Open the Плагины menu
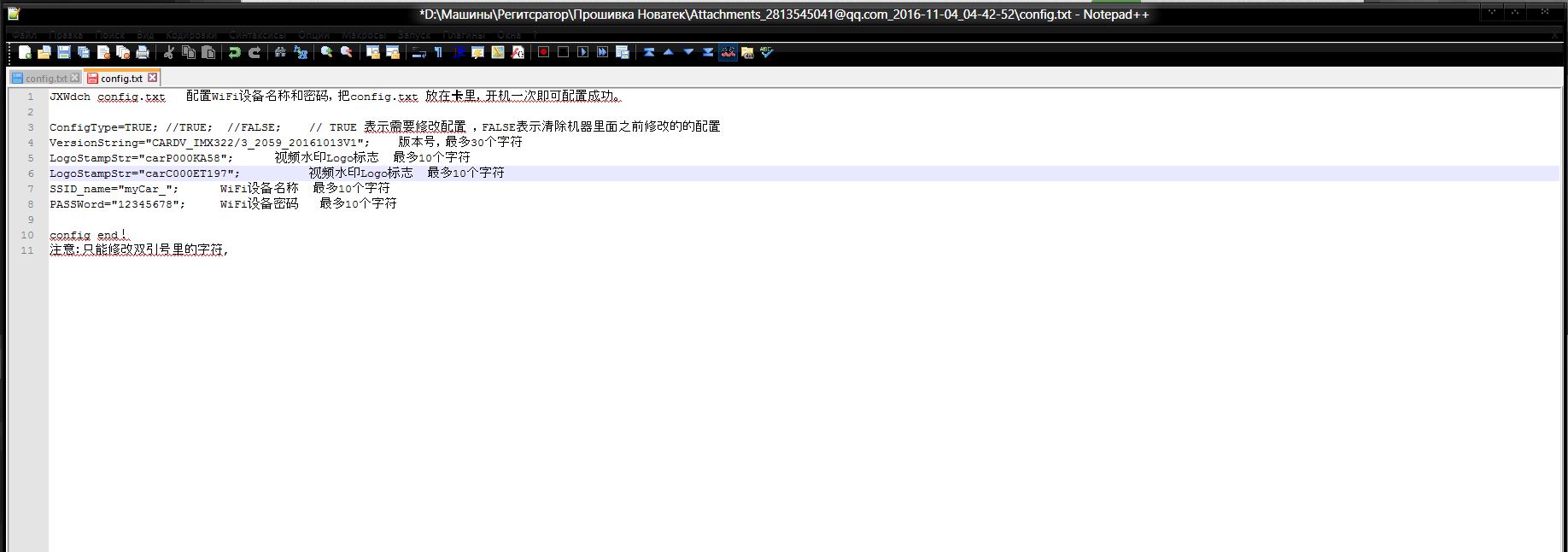The height and width of the screenshot is (552, 1568). point(464,35)
